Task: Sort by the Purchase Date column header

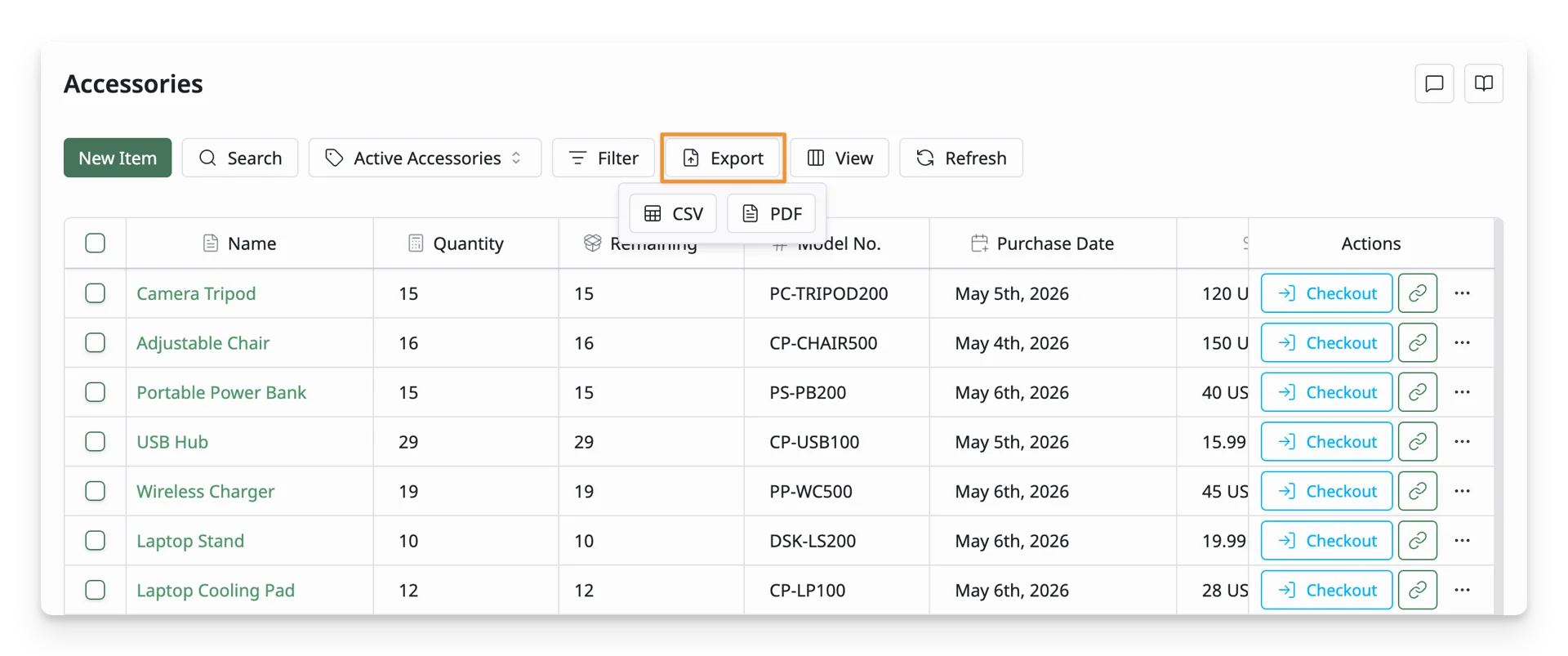Action: click(x=1053, y=243)
